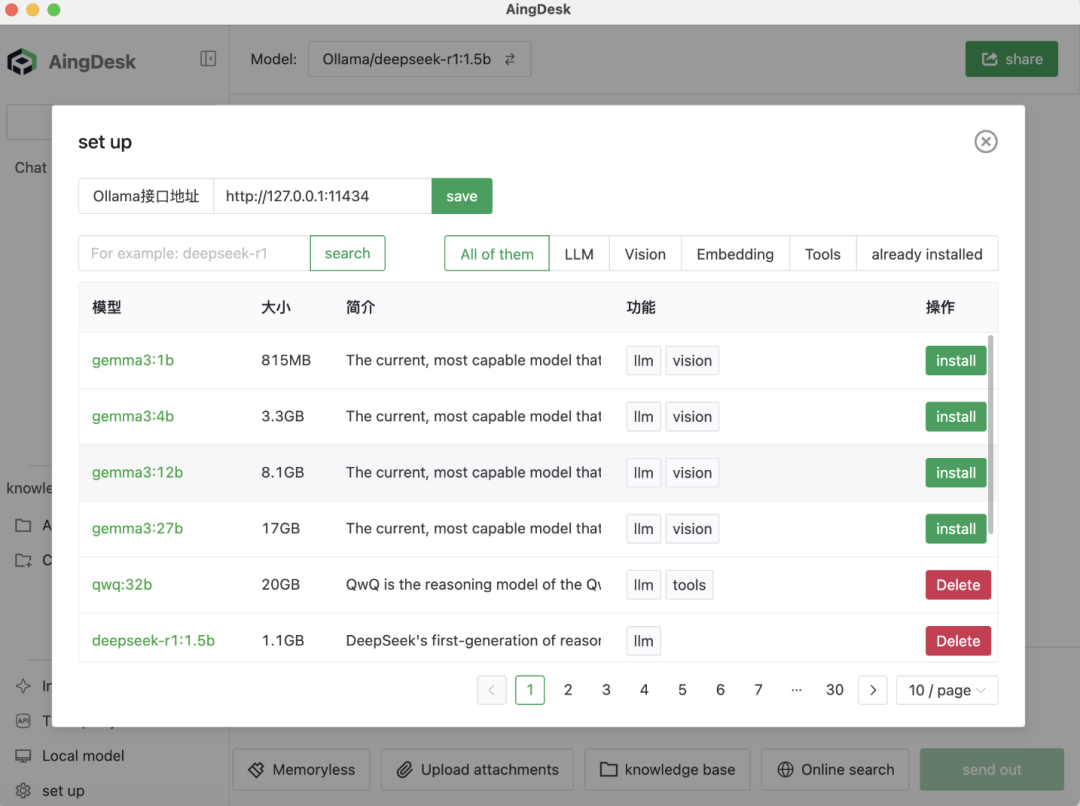Click the swap arrows icon beside the model name
1080x806 pixels.
coord(510,59)
